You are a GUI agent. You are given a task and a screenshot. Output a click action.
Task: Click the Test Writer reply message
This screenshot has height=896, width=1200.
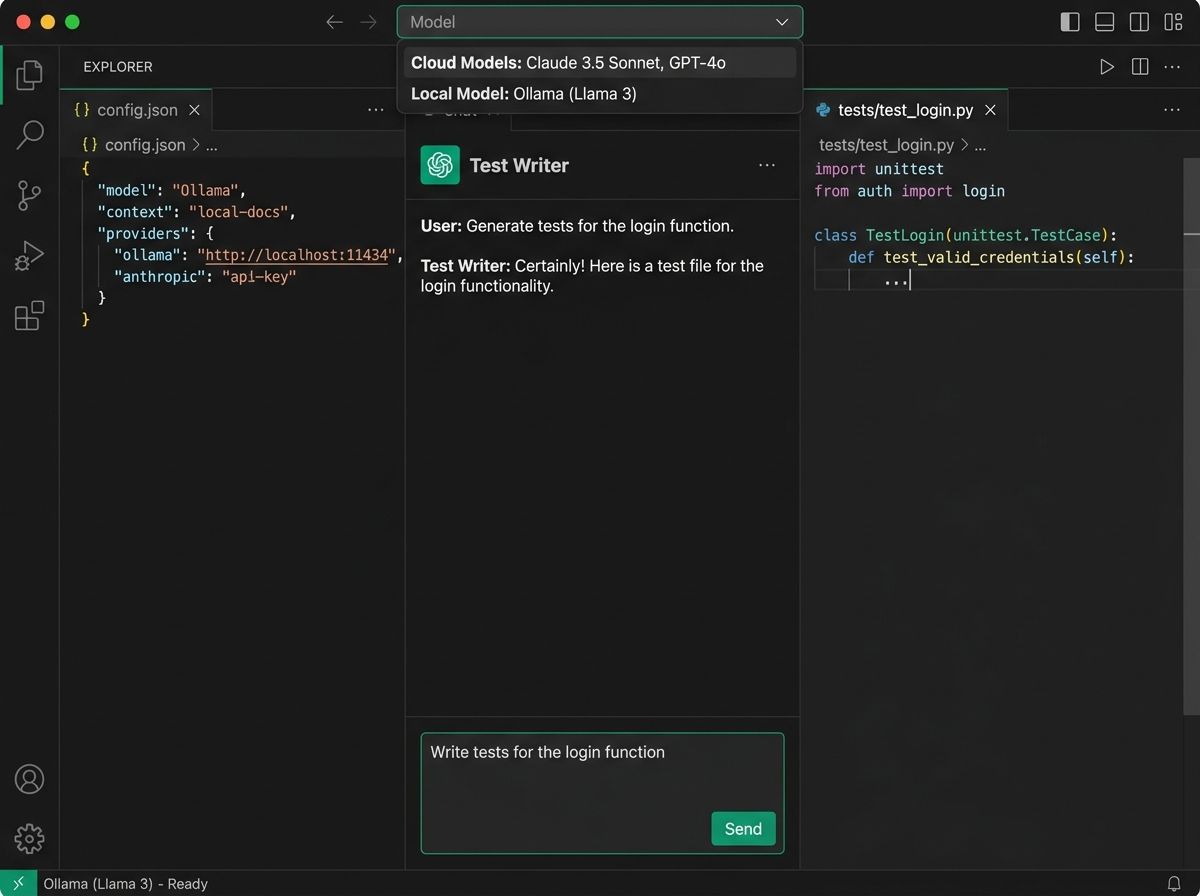[x=592, y=275]
